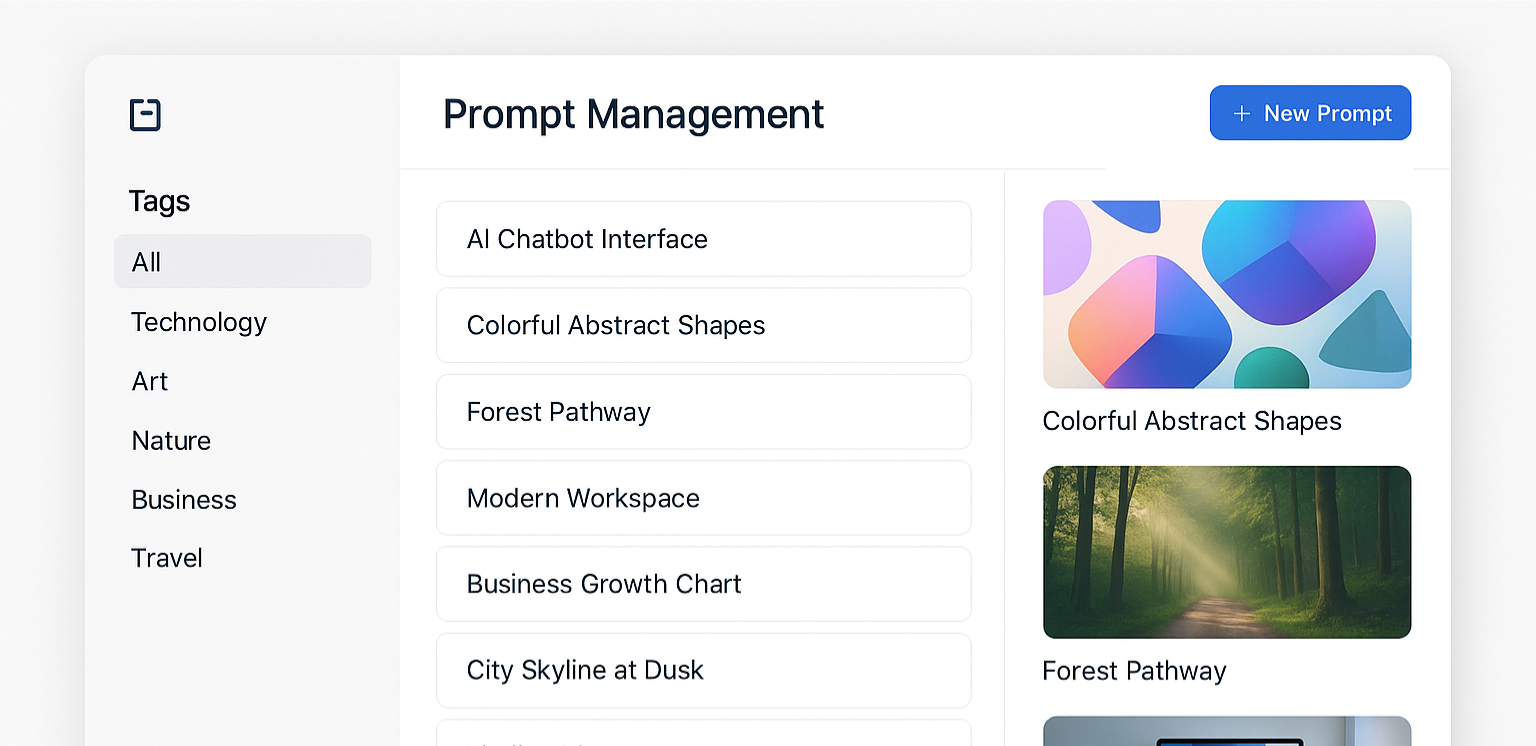
Task: Click the Colorful Abstract Shapes caption text
Action: (1192, 421)
